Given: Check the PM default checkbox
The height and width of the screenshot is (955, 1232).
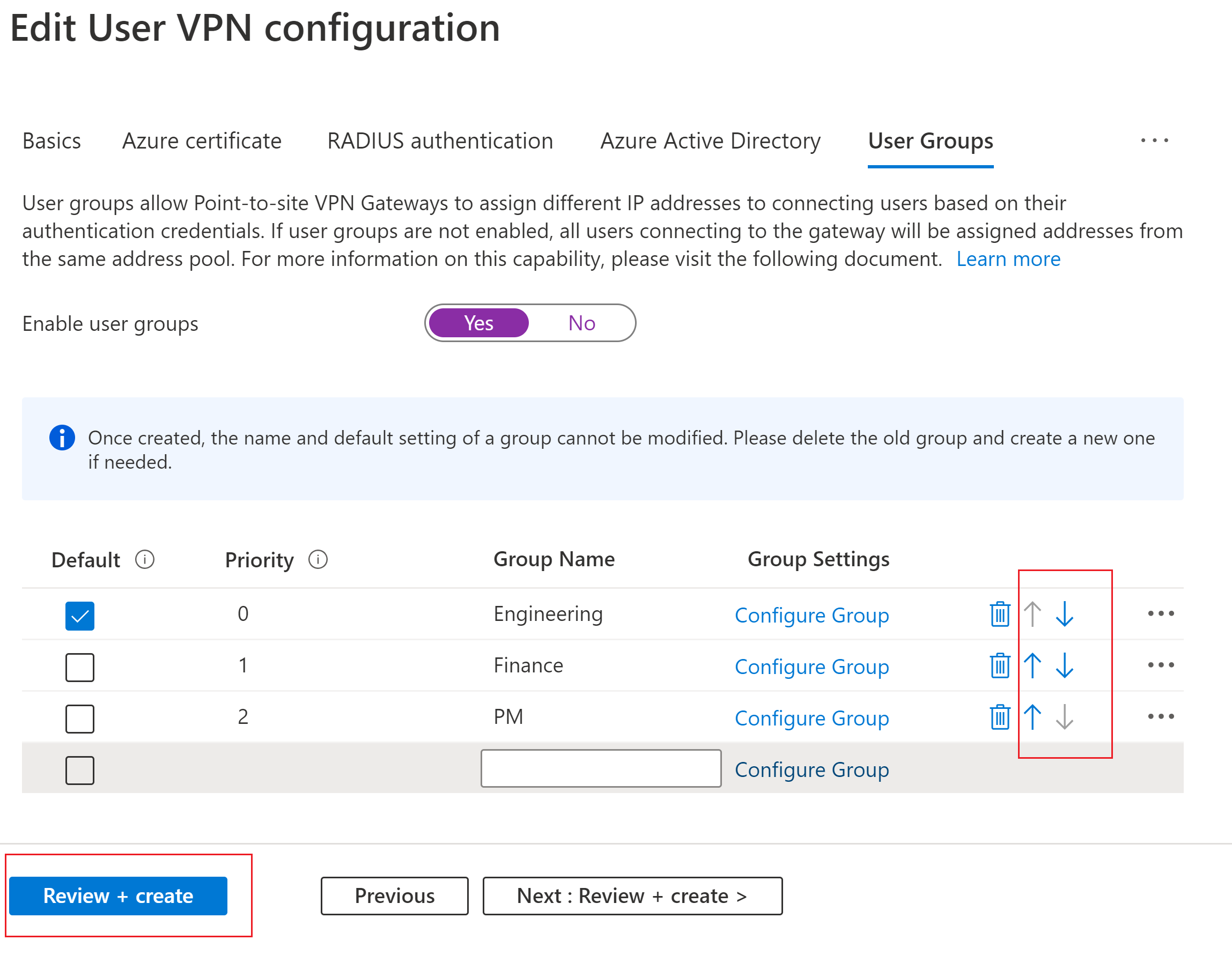Looking at the screenshot, I should pos(79,719).
